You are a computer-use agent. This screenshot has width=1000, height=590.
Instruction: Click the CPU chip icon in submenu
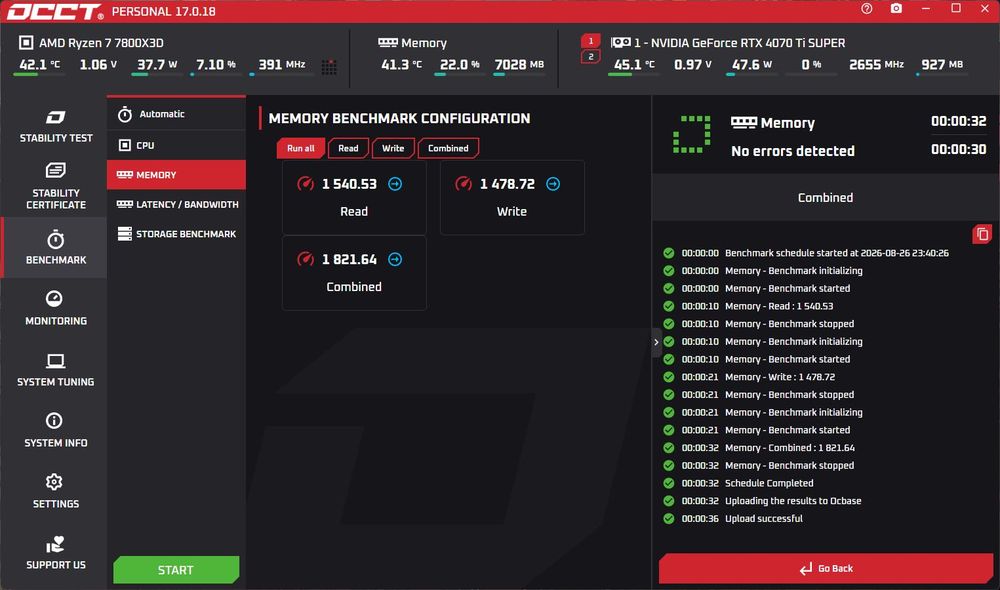coord(125,145)
